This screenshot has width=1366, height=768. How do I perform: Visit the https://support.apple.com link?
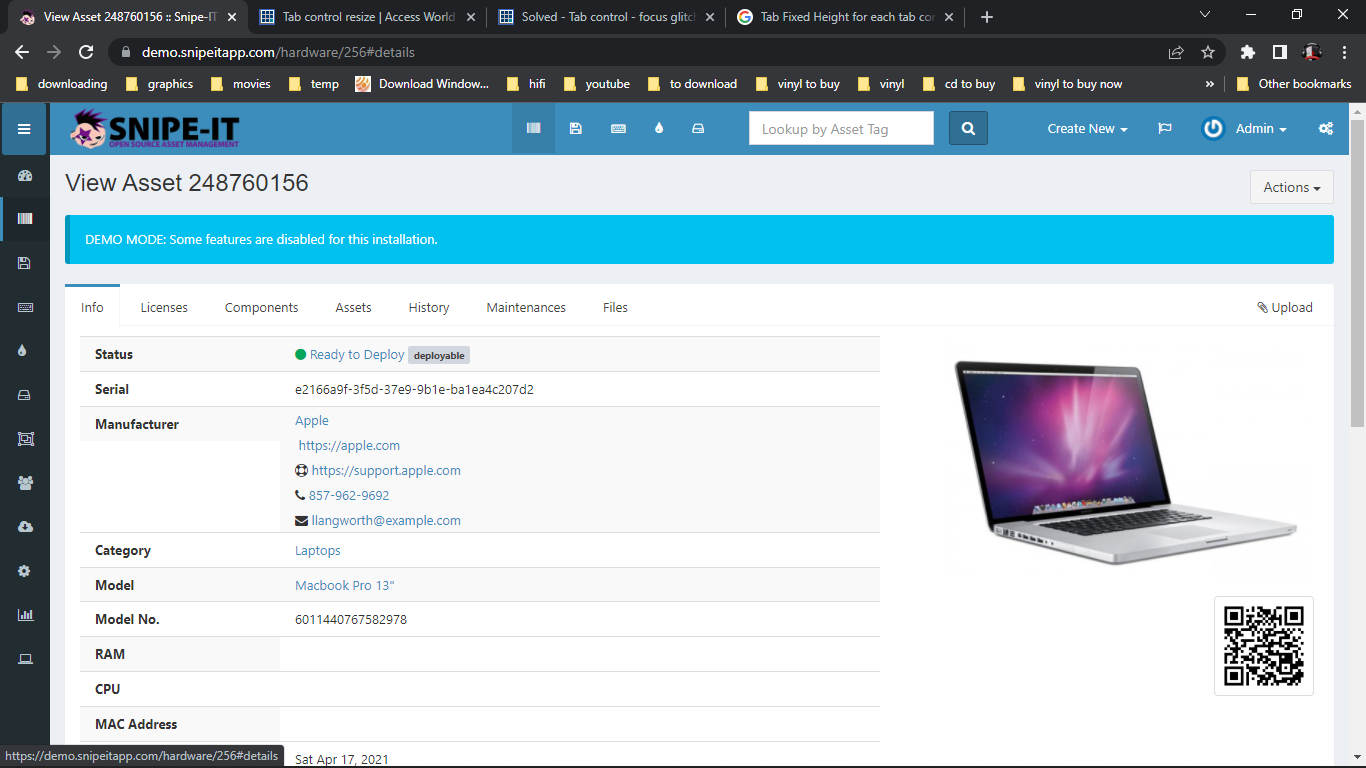point(386,470)
